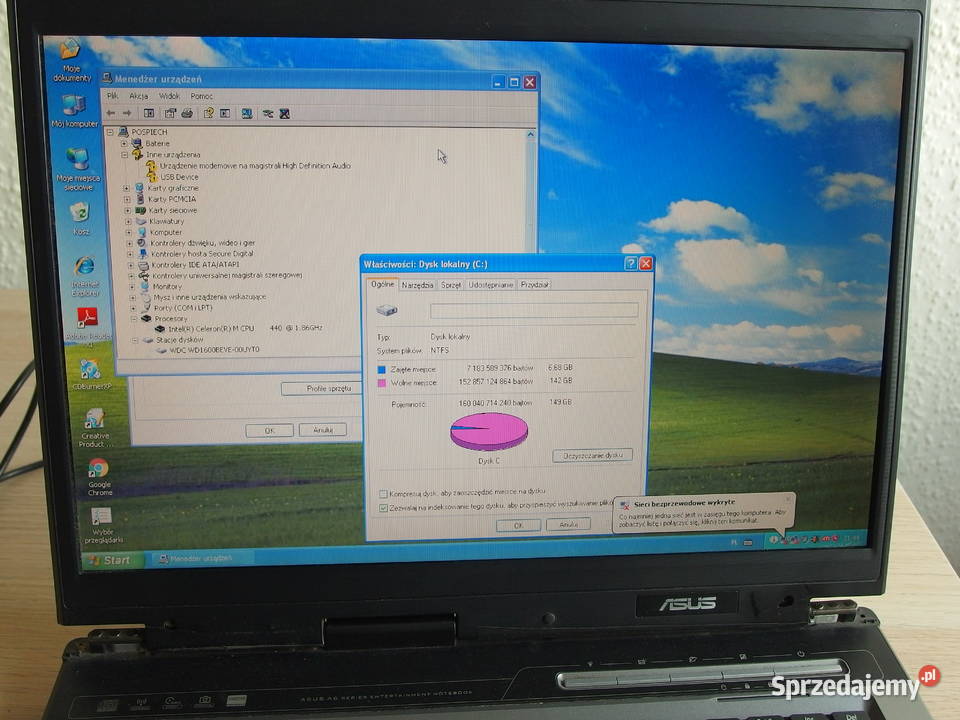Image resolution: width=960 pixels, height=720 pixels.
Task: Click the Back arrow in Device Manager toolbar
Action: [111, 113]
